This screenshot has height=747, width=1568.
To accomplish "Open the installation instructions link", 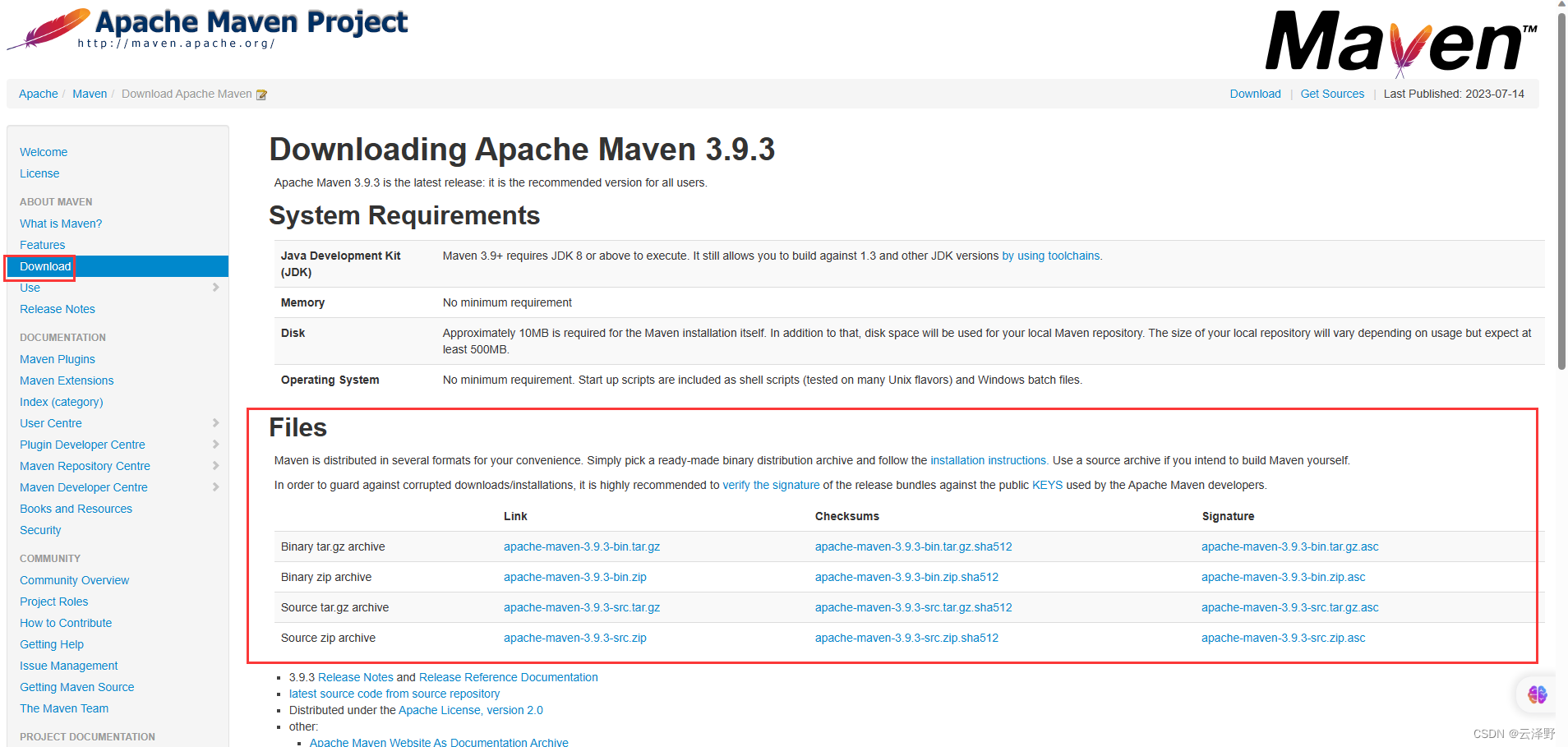I will click(x=988, y=460).
